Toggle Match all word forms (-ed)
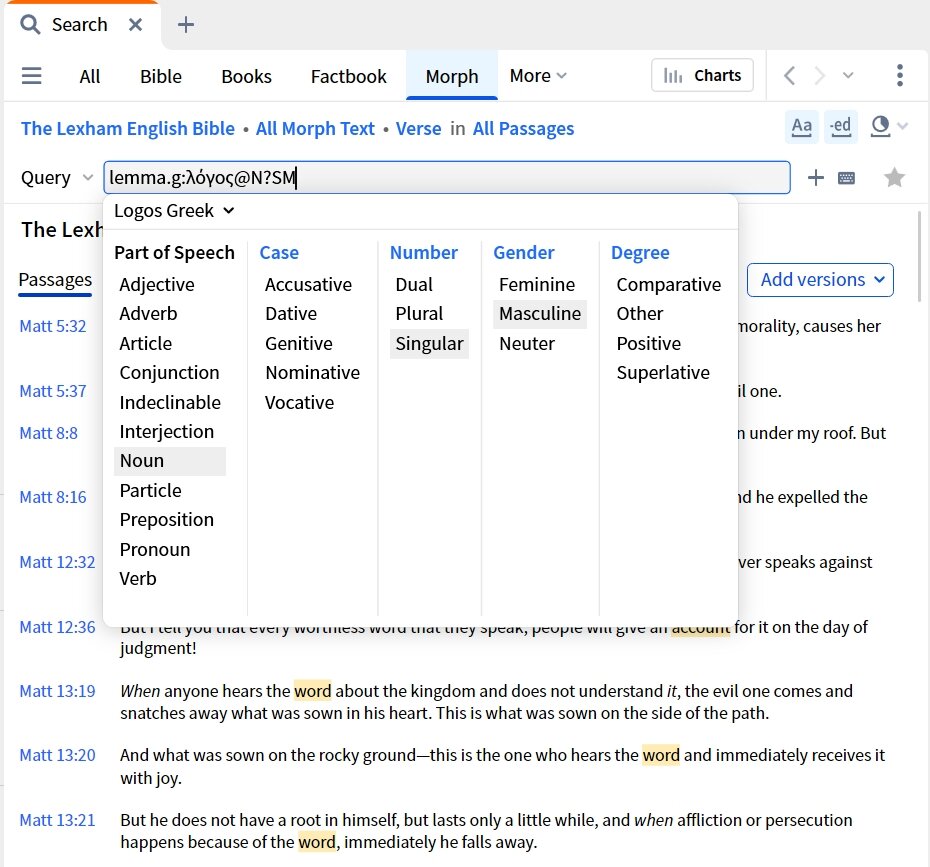Image resolution: width=930 pixels, height=867 pixels. 841,126
